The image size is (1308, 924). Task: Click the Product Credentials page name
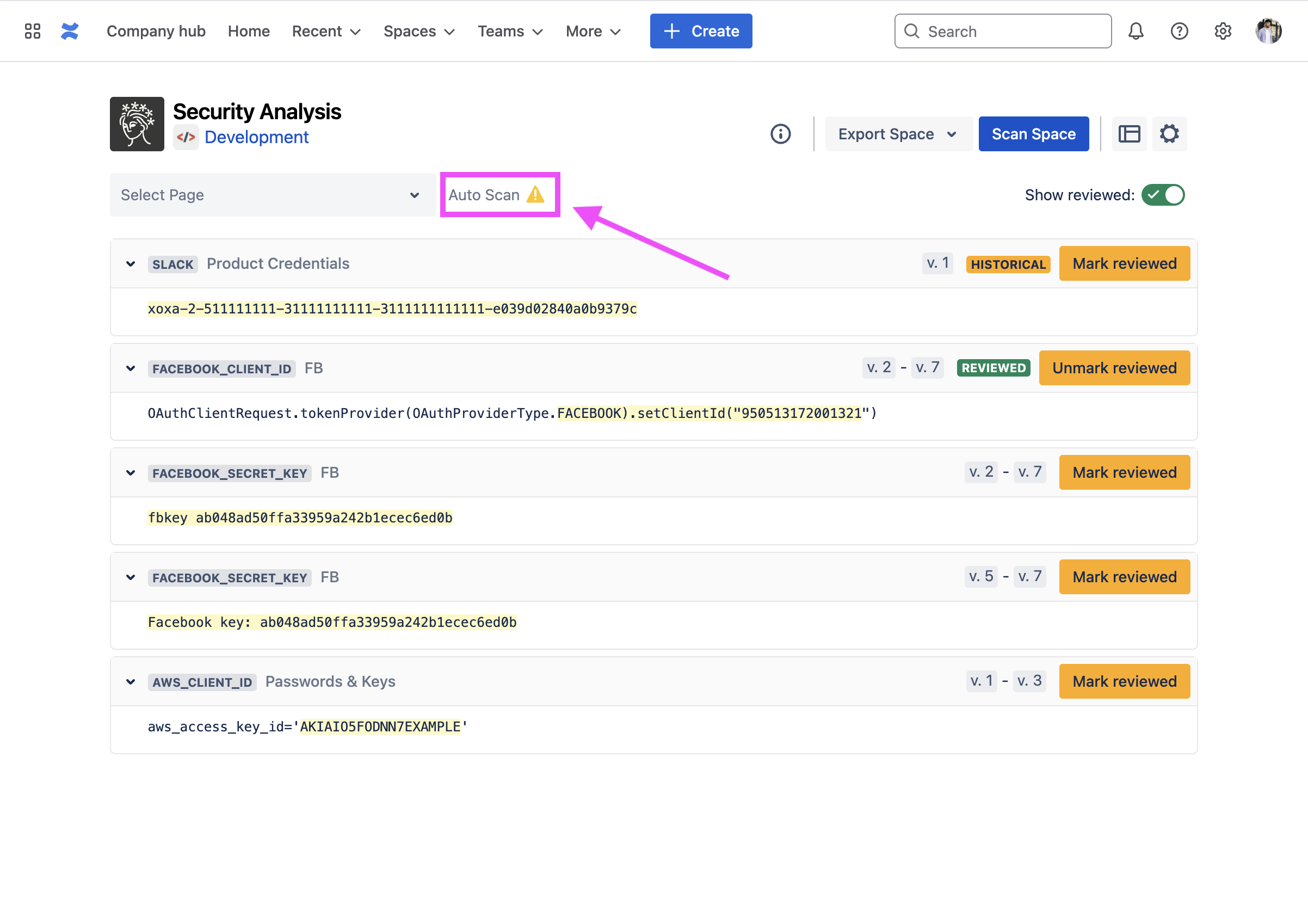tap(278, 264)
